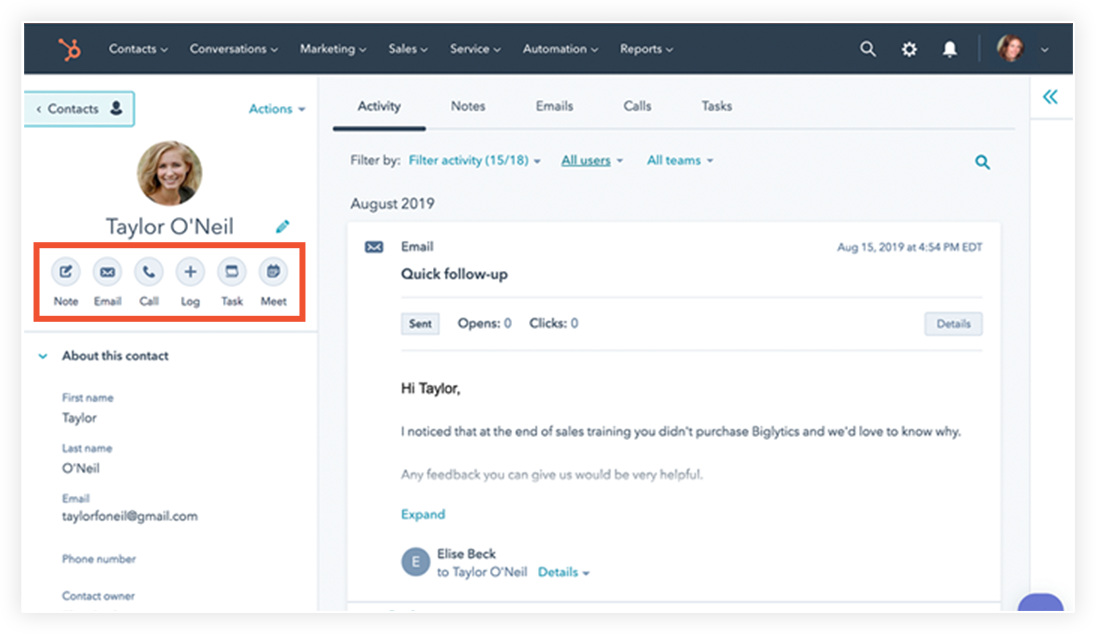
Task: Expand the truncated email with the Expand link
Action: [x=422, y=513]
